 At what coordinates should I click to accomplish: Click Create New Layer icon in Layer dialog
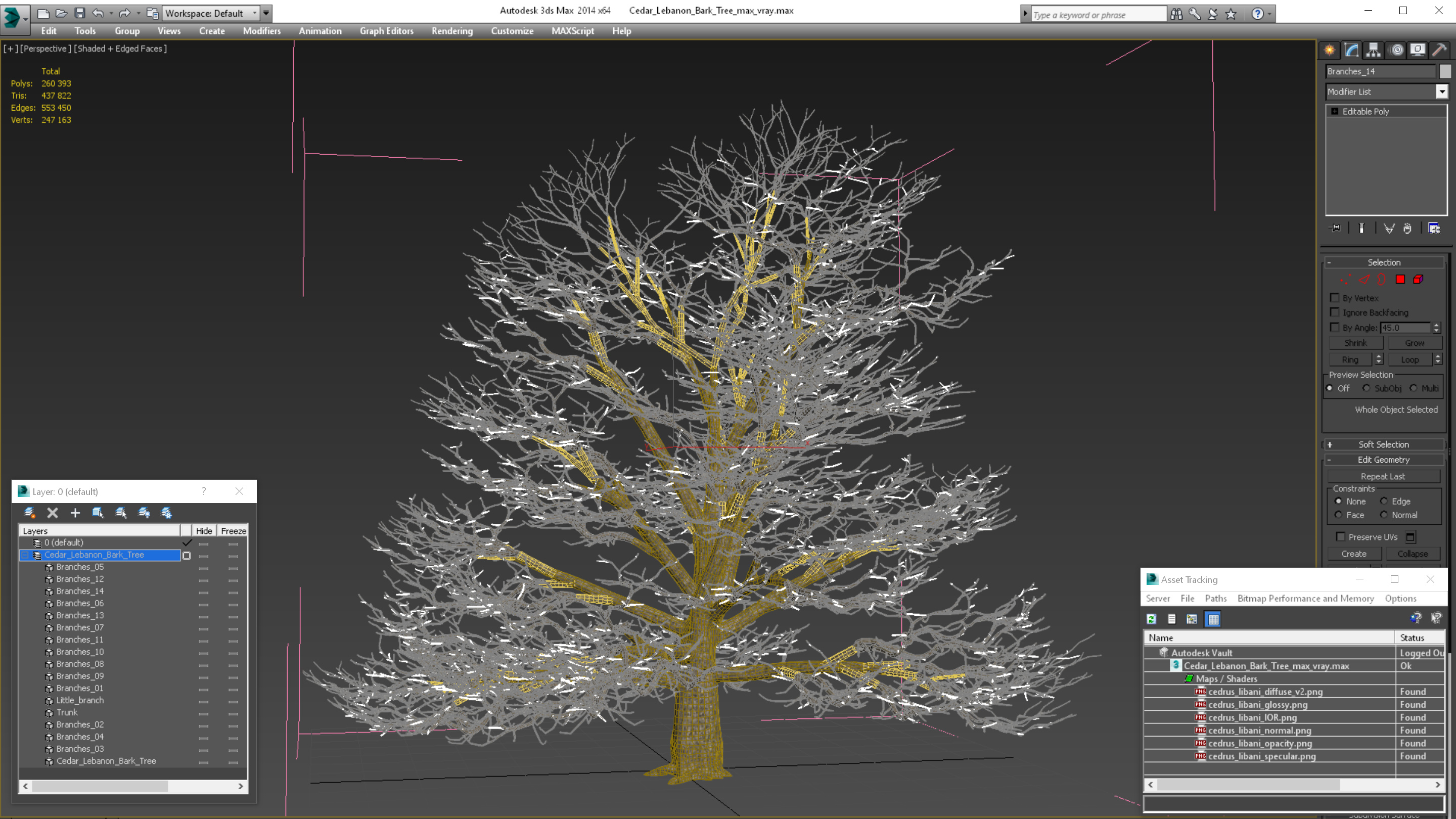pyautogui.click(x=29, y=513)
